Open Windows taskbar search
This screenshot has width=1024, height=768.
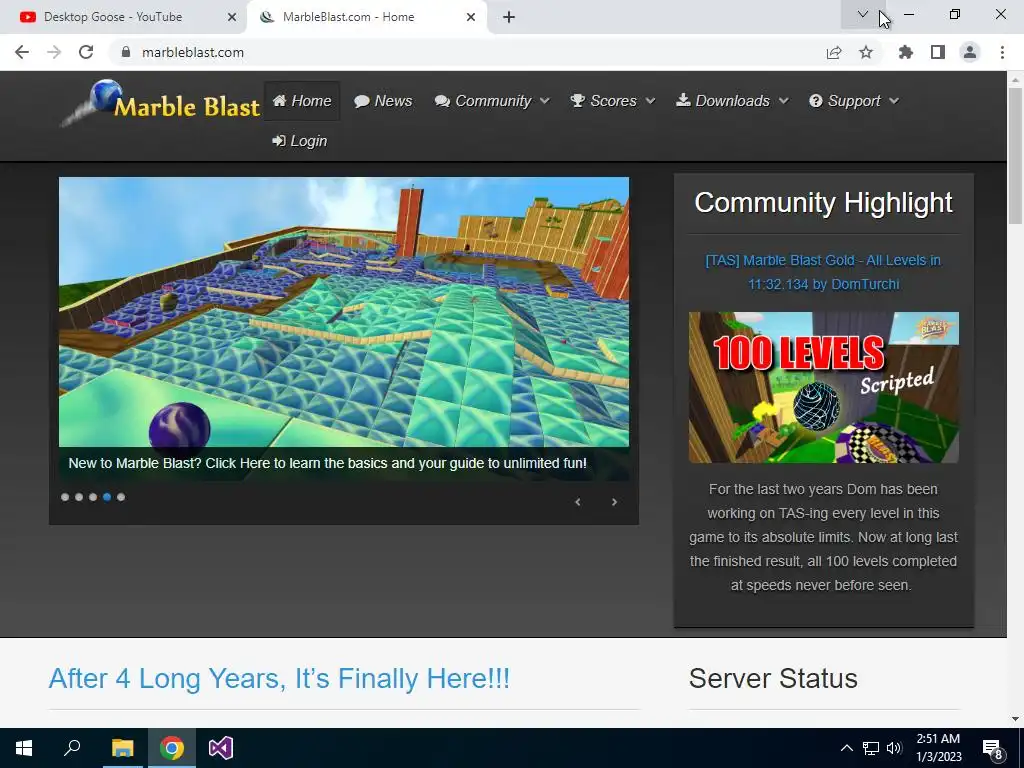point(72,748)
